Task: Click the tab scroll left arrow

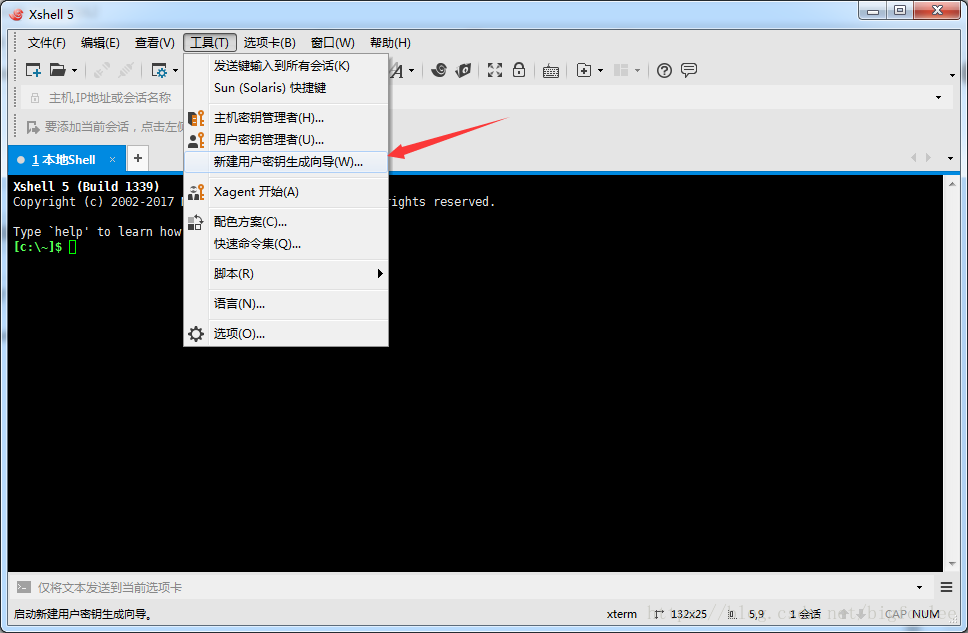Action: tap(914, 158)
